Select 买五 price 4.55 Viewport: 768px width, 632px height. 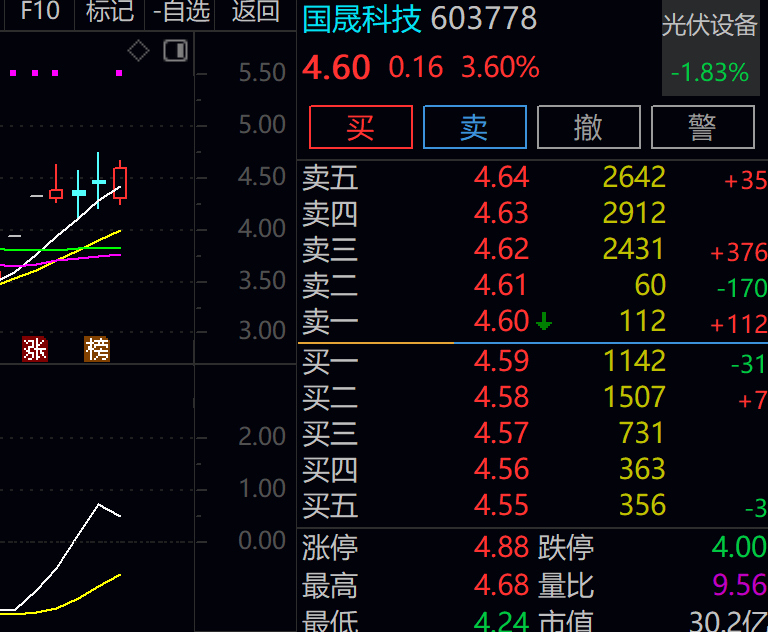[x=502, y=505]
